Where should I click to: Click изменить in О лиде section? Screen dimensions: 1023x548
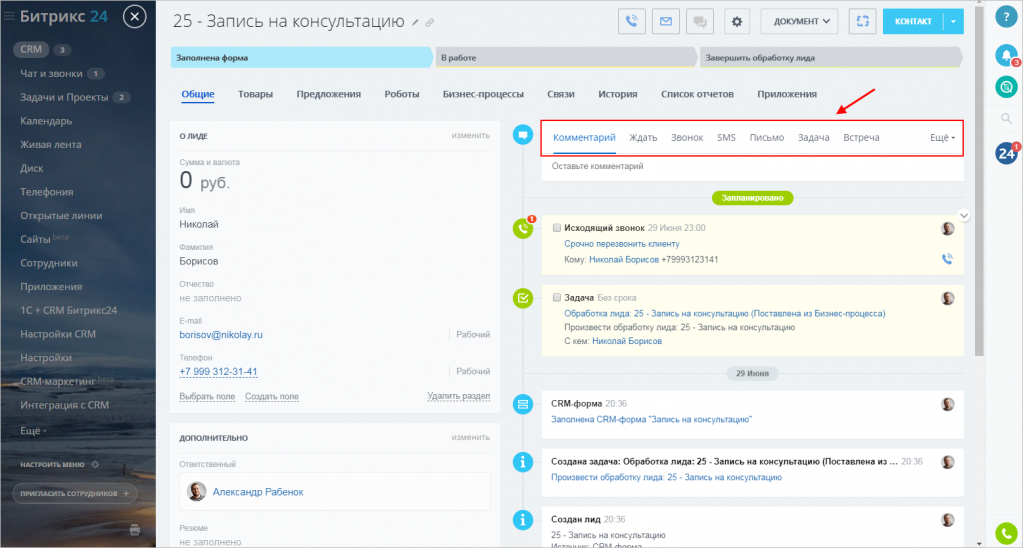point(470,136)
